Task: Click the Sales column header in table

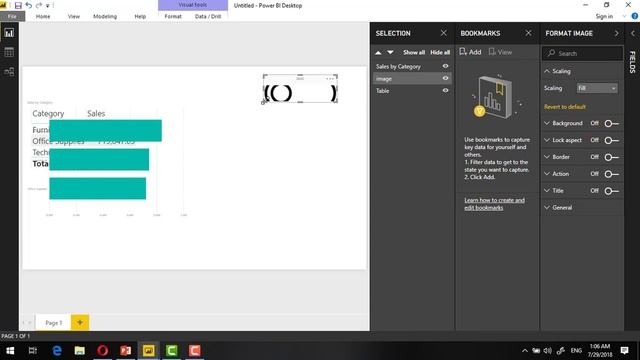Action: [x=96, y=113]
